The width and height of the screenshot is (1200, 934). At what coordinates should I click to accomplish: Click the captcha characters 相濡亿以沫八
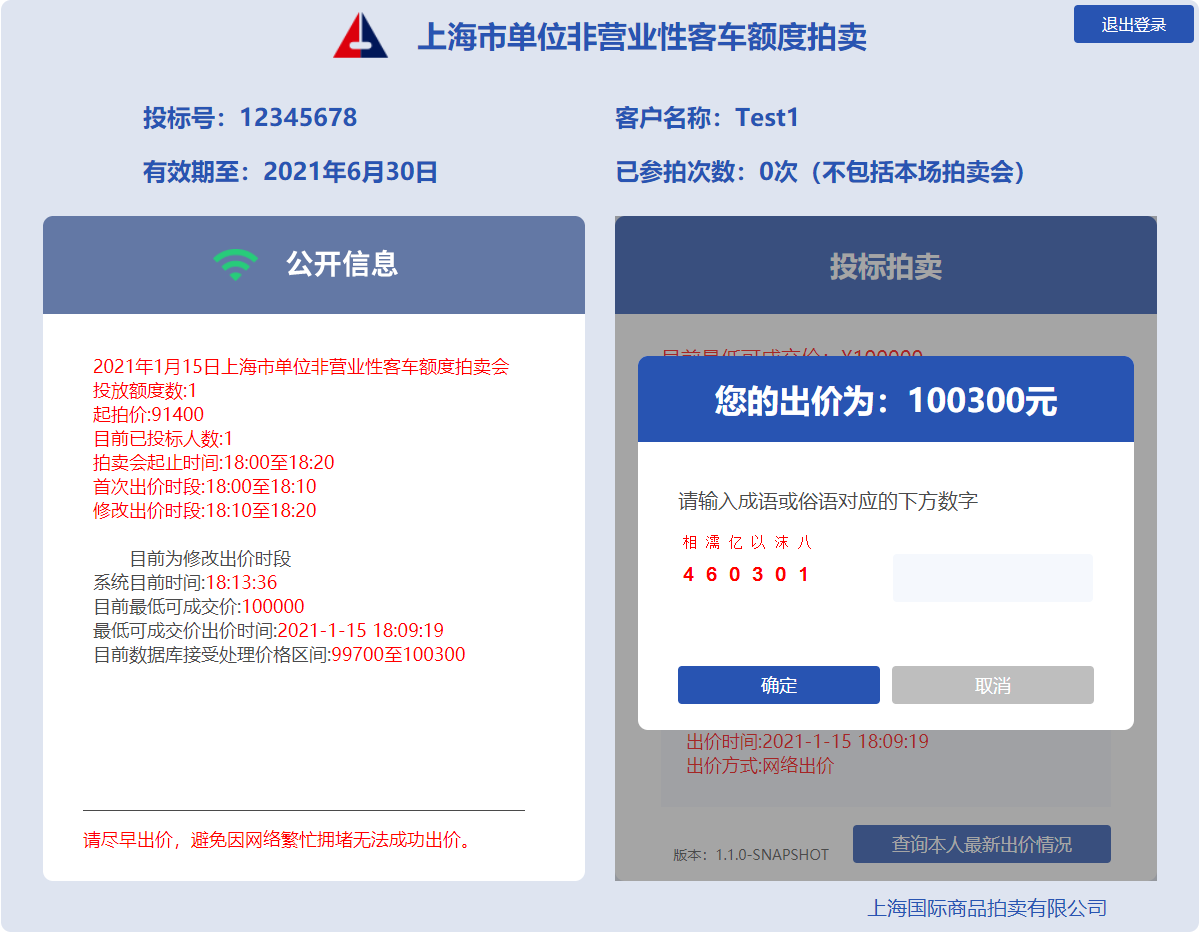(x=747, y=542)
